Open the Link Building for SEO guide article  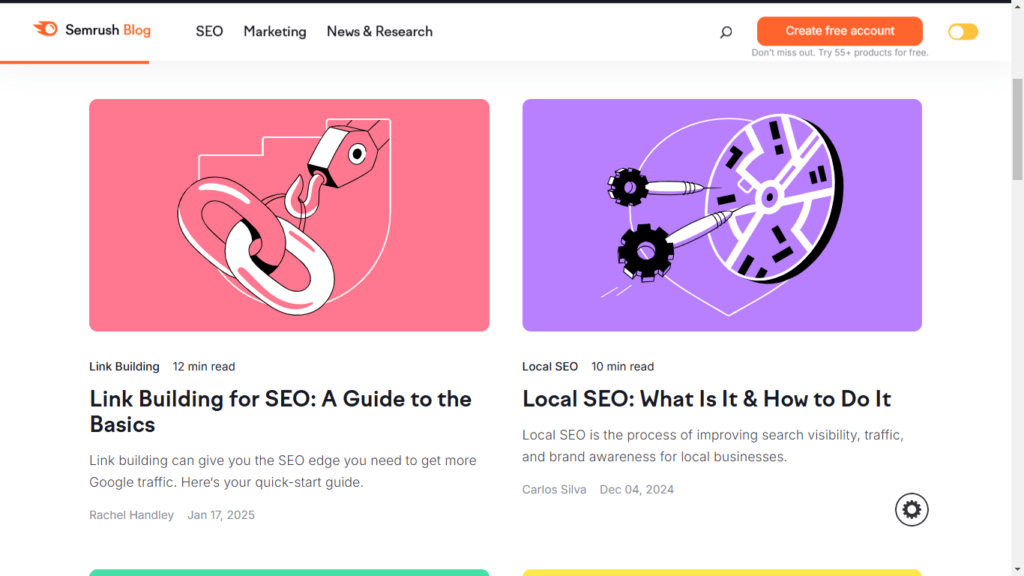[280, 398]
